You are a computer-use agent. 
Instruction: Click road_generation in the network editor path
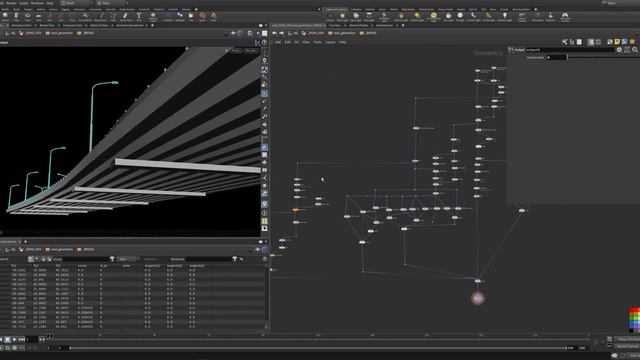pyautogui.click(x=345, y=33)
